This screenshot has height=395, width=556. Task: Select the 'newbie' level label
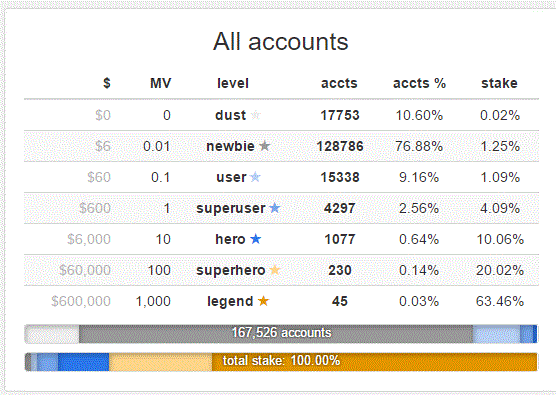pyautogui.click(x=230, y=146)
